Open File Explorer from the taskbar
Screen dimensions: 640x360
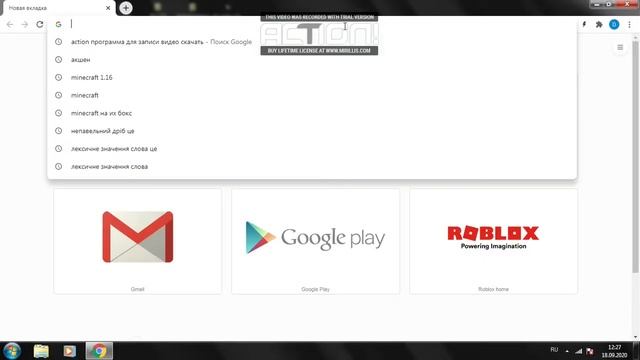pos(41,351)
